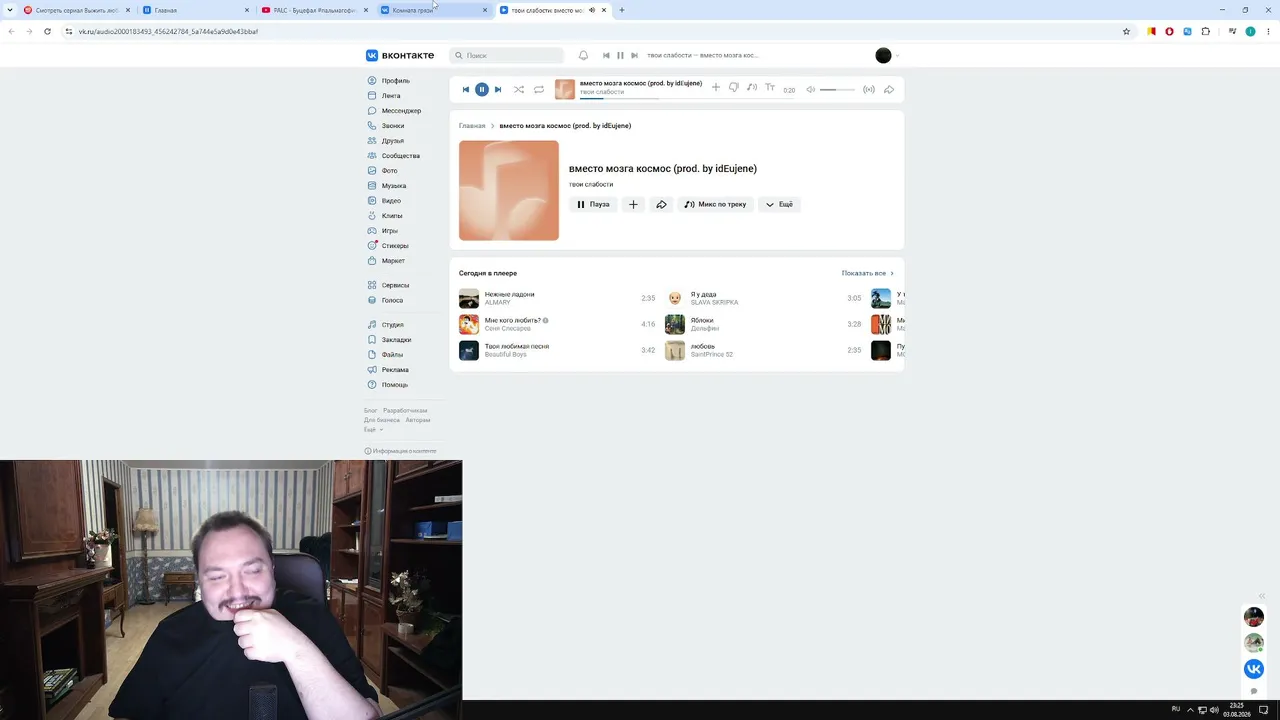Skip to the next track in player bar
Screen dimensions: 1280x720
(x=498, y=89)
